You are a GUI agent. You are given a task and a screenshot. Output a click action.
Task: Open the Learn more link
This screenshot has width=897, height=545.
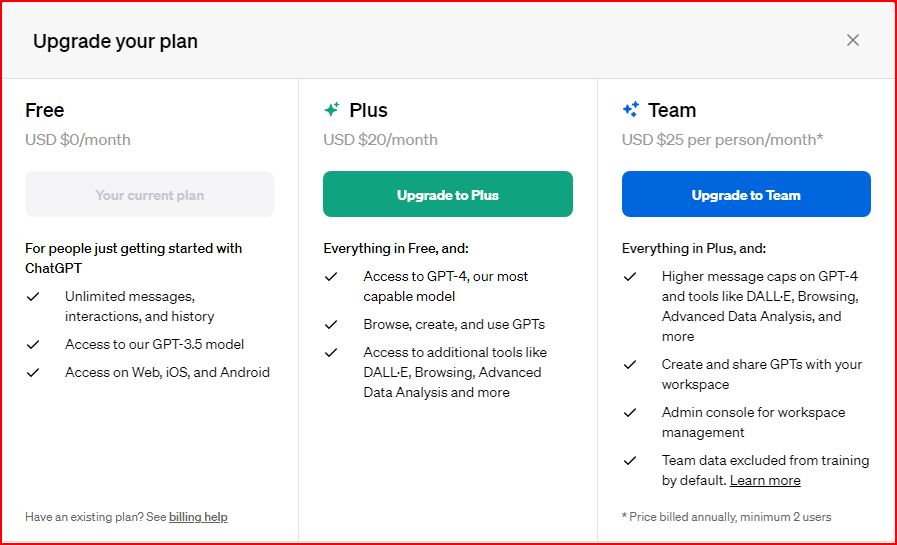pyautogui.click(x=765, y=480)
